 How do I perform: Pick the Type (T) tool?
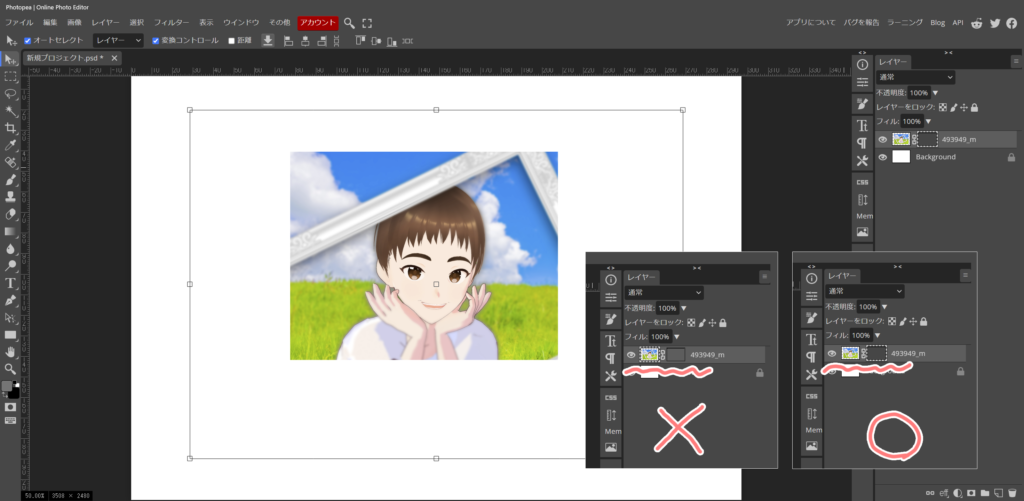point(11,283)
